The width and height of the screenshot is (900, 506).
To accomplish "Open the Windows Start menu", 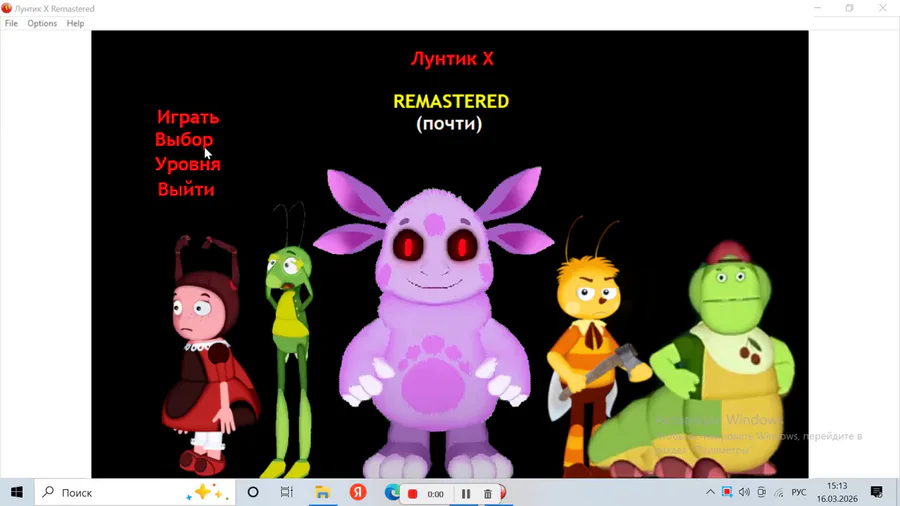I will [17, 492].
